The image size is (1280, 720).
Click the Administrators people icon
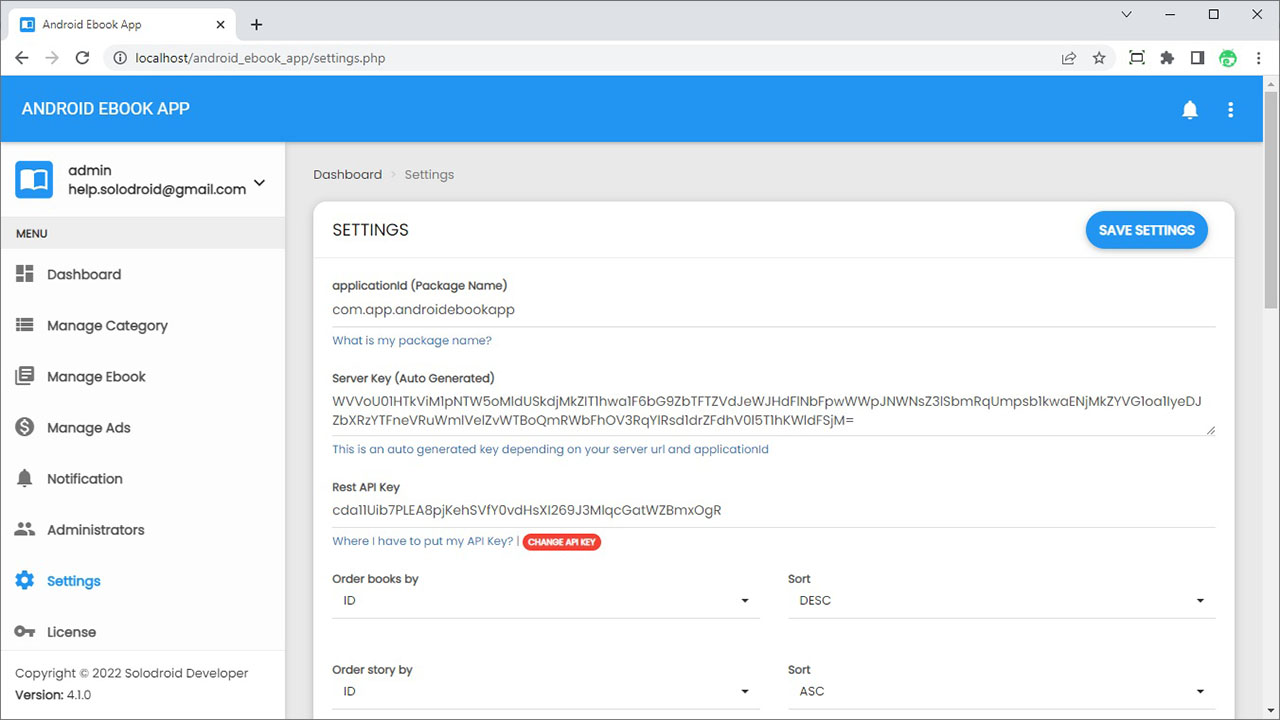point(25,529)
